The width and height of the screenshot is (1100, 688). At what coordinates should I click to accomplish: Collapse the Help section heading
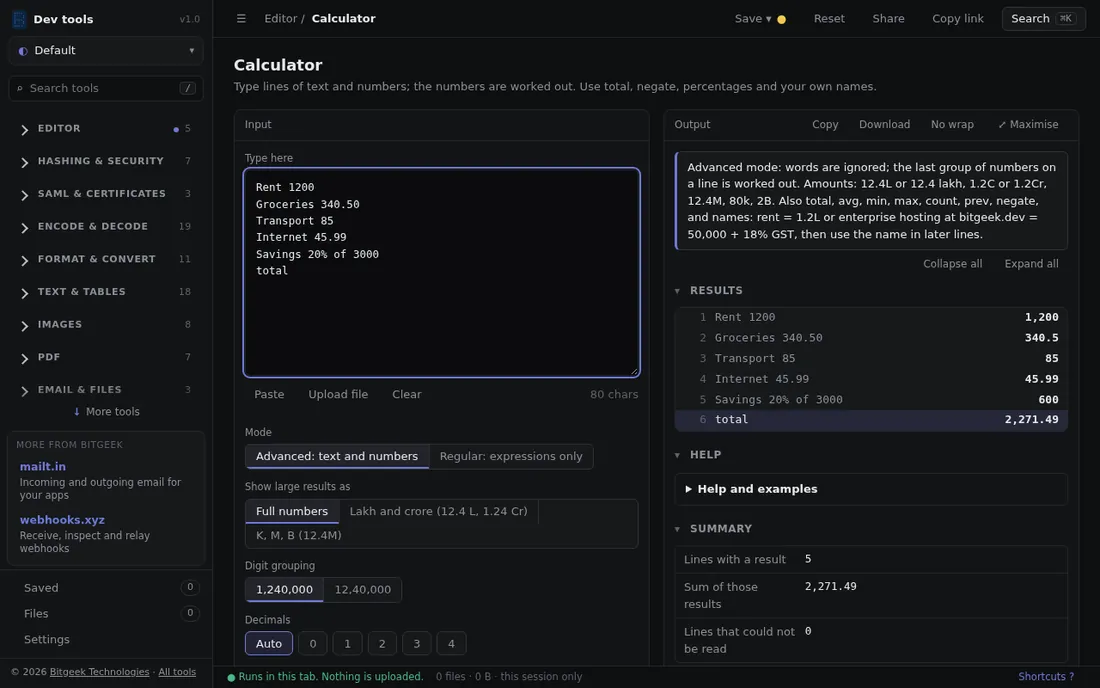pos(698,455)
